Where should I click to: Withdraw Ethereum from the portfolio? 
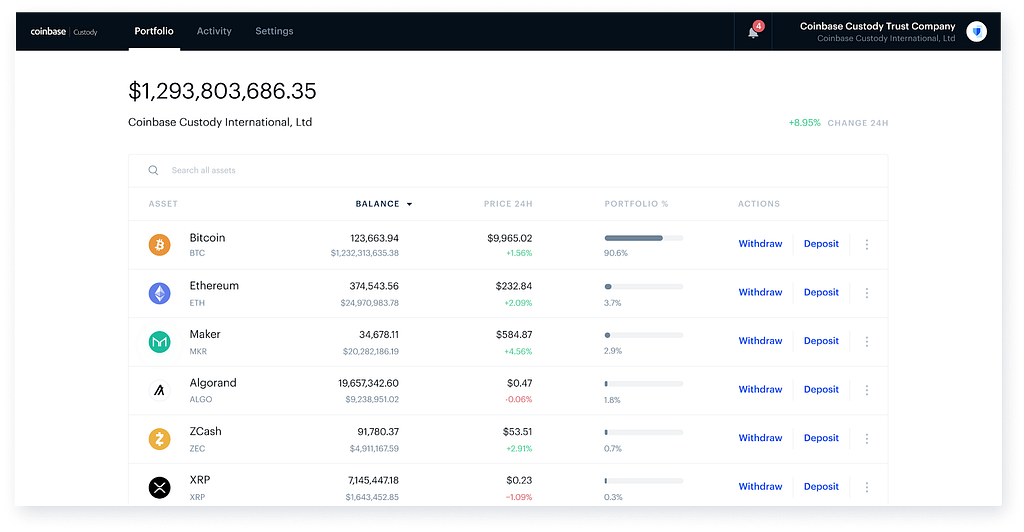[x=760, y=292]
